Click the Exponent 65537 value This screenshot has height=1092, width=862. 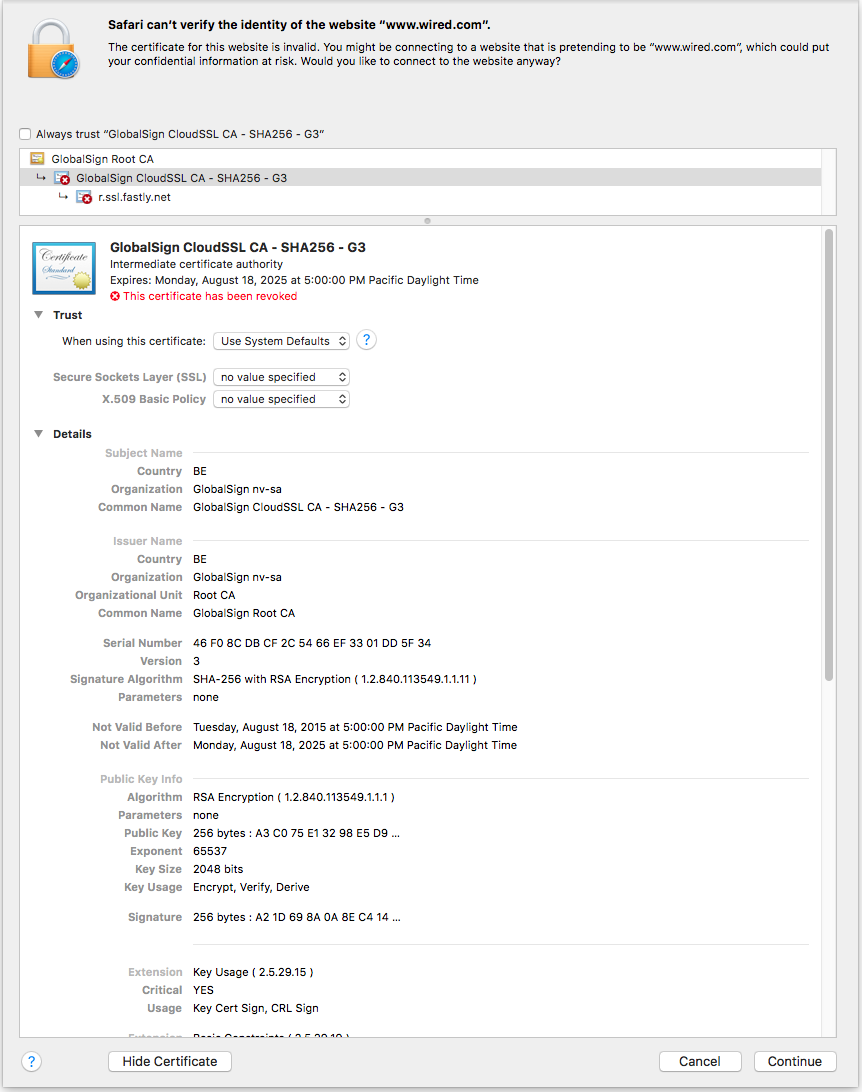(210, 851)
